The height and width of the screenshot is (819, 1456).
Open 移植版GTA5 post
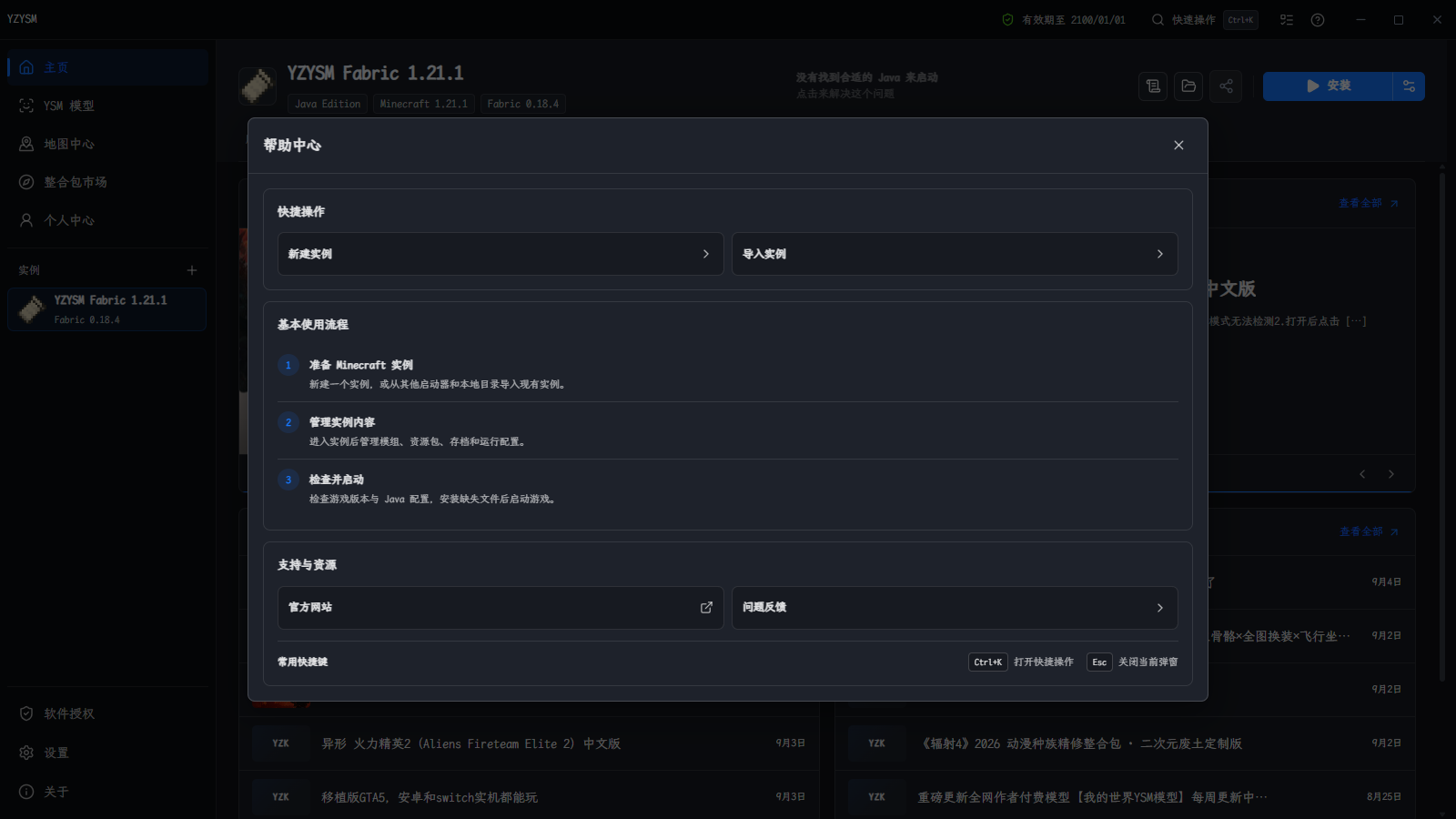[530, 797]
